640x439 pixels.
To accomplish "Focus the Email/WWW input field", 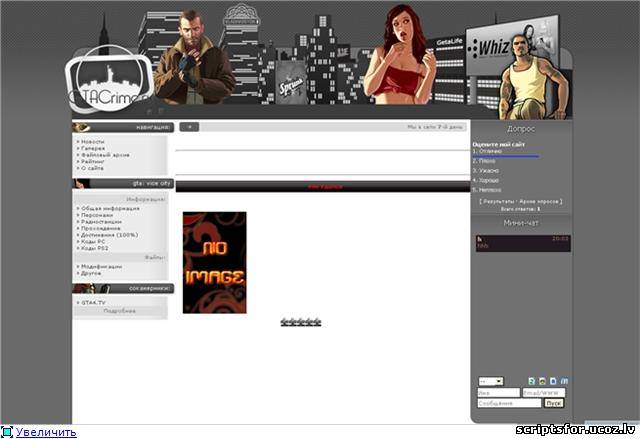I will (x=544, y=393).
